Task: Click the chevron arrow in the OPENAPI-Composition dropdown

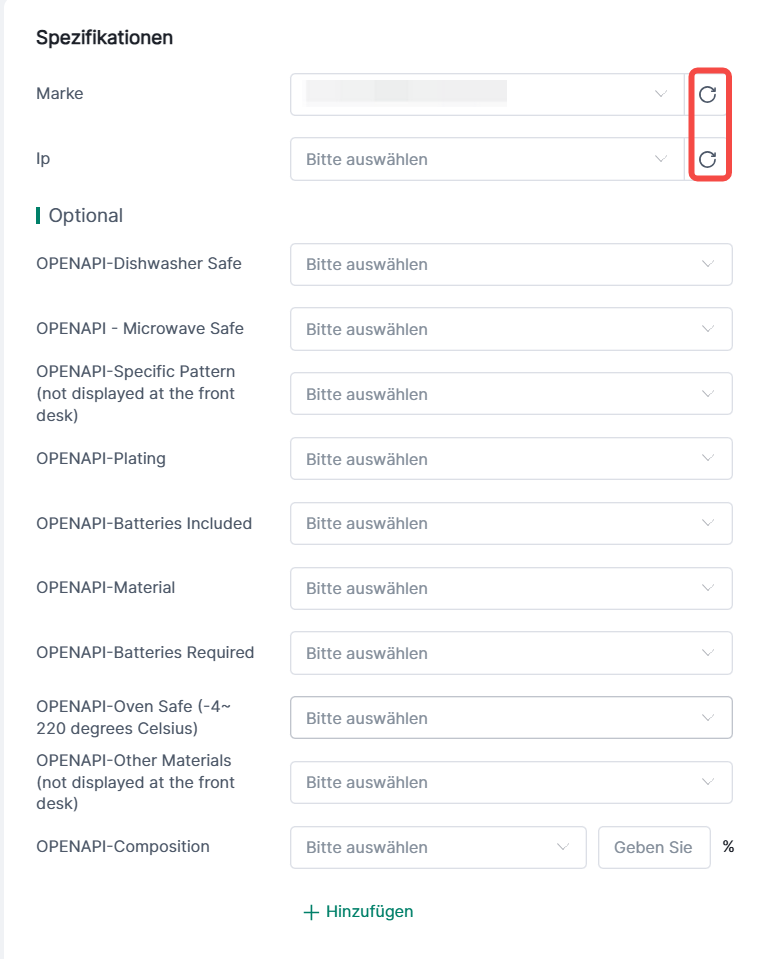Action: [x=562, y=847]
